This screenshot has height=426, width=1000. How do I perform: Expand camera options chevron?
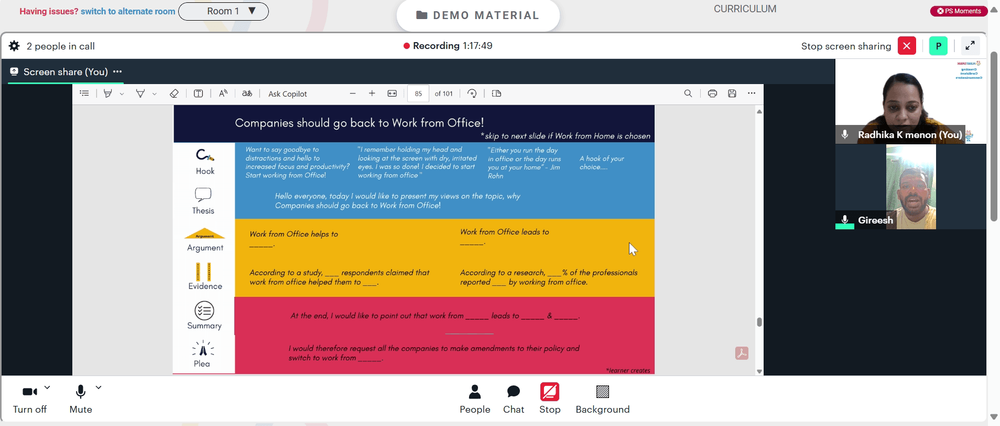pos(47,387)
